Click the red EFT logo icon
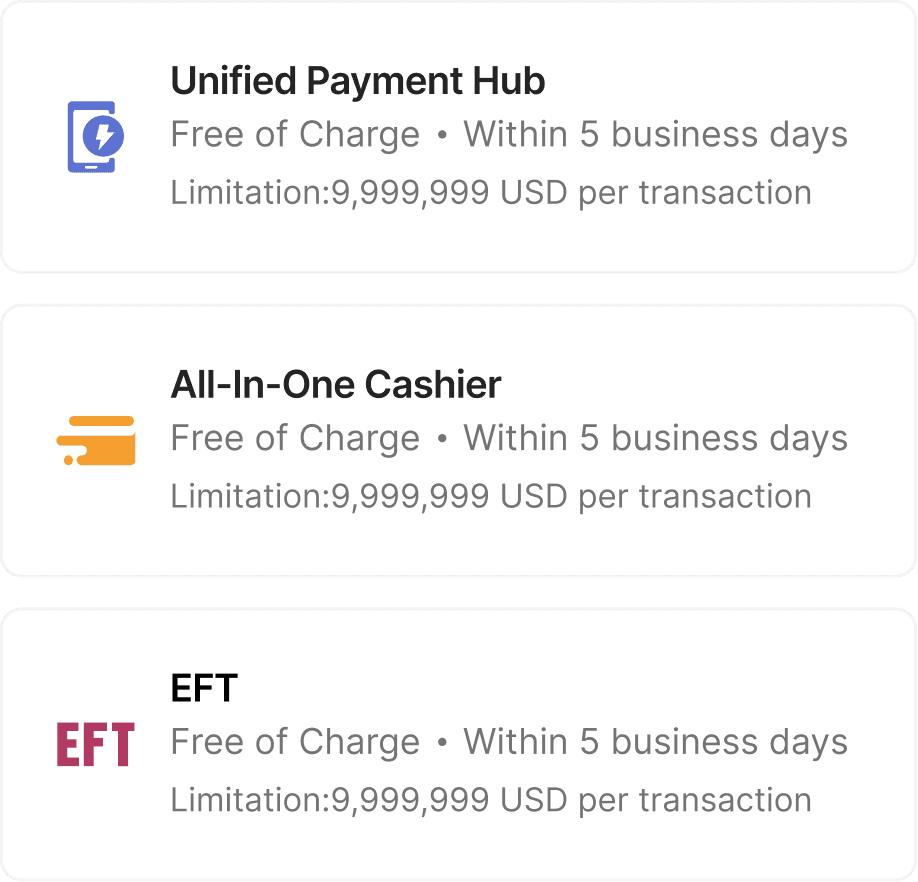This screenshot has height=882, width=918. [x=95, y=744]
